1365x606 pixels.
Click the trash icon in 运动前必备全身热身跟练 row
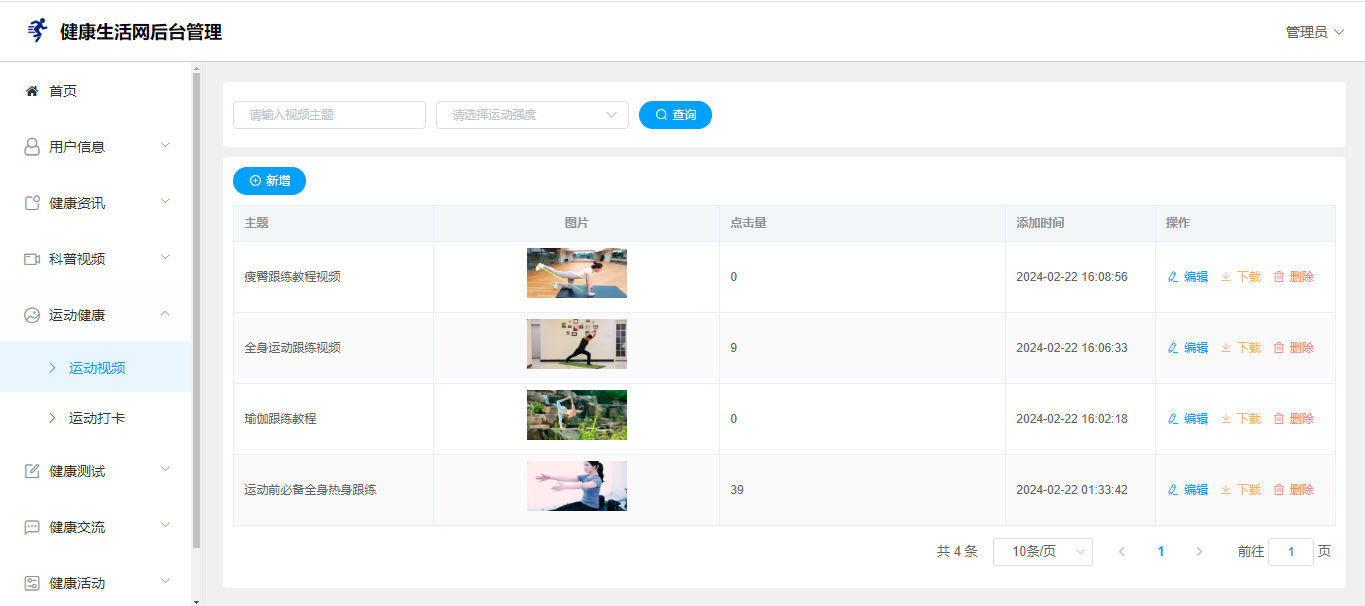coord(1279,490)
